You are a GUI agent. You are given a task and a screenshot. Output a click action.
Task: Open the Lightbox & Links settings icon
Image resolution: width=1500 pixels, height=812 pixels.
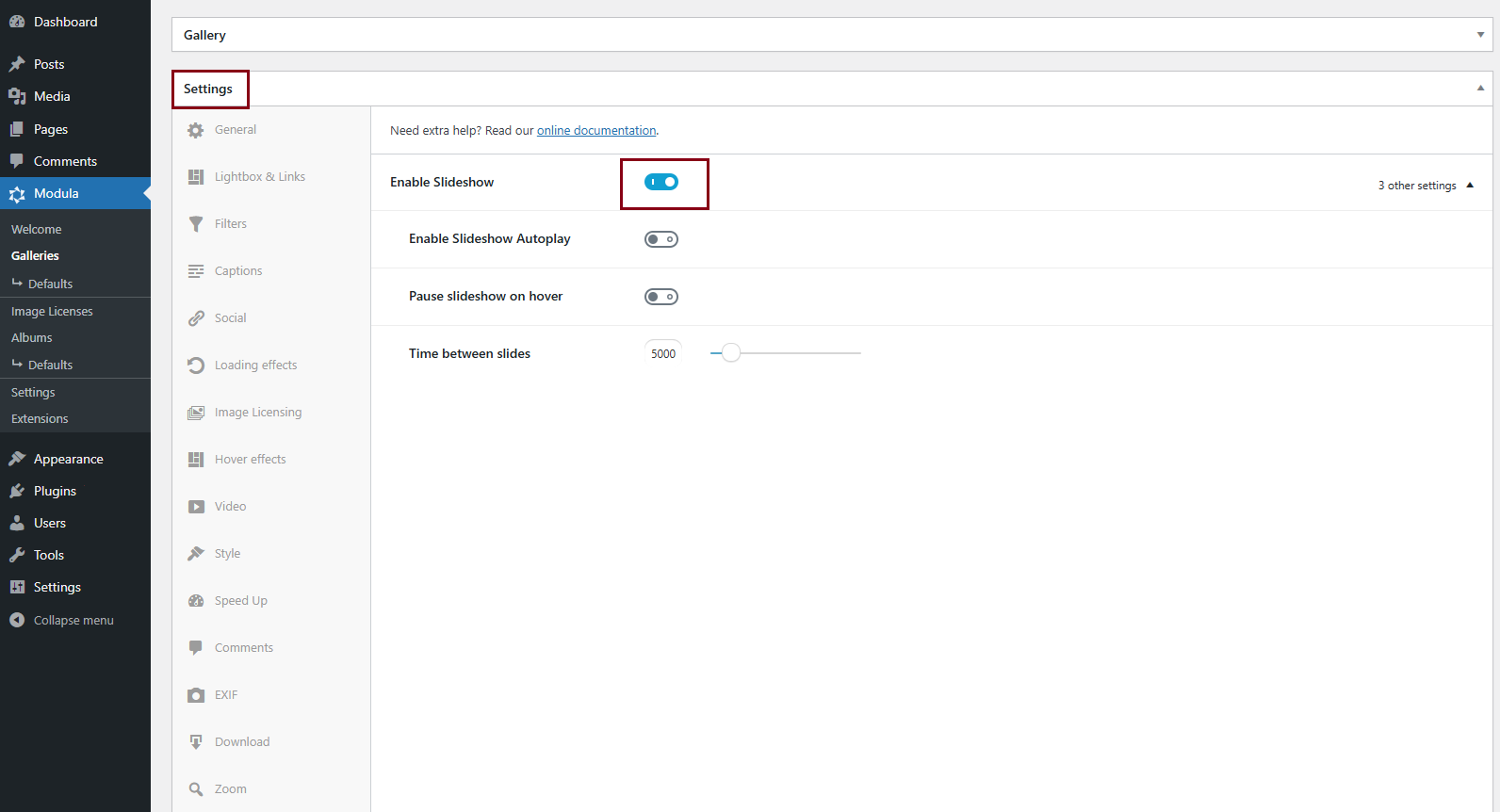[x=196, y=177]
